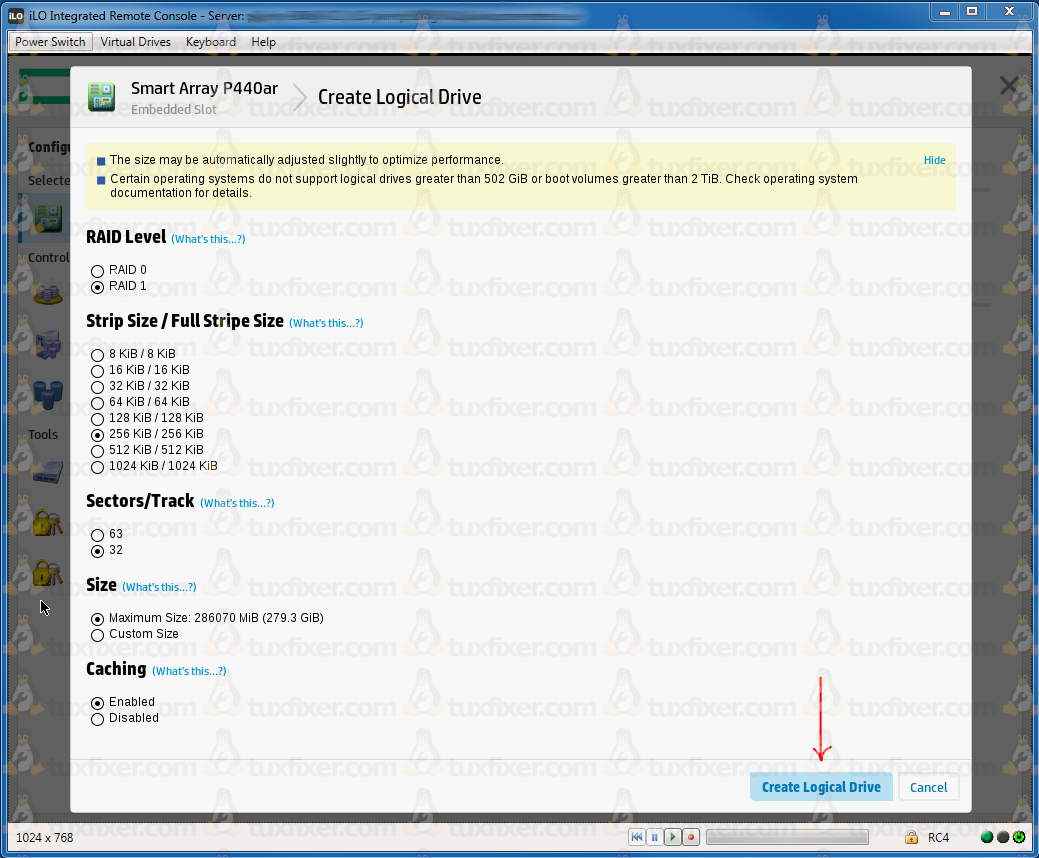The image size is (1039, 858).
Task: Open the Power Switch menu
Action: [x=50, y=42]
